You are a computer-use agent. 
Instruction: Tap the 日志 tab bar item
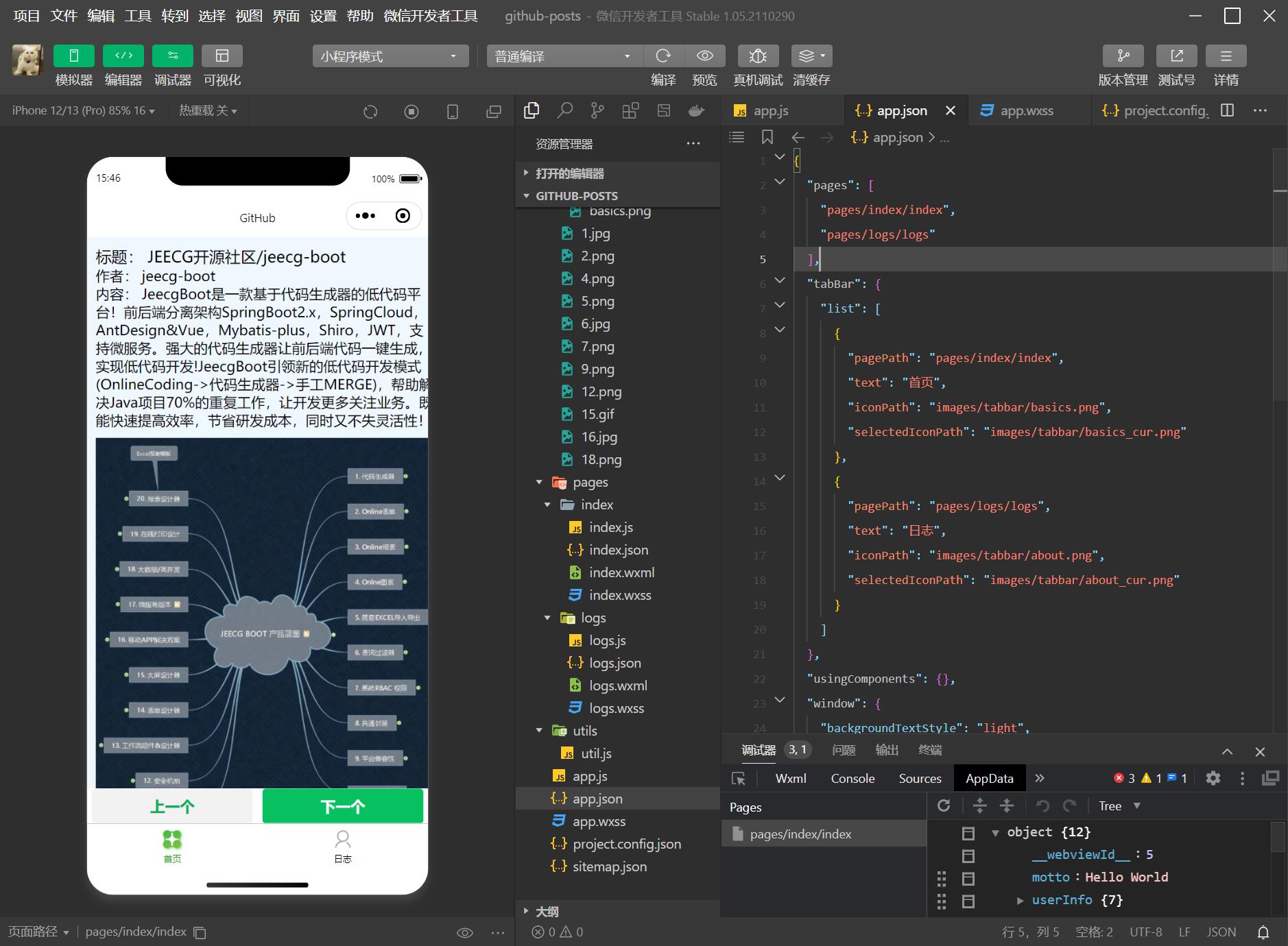tap(343, 847)
